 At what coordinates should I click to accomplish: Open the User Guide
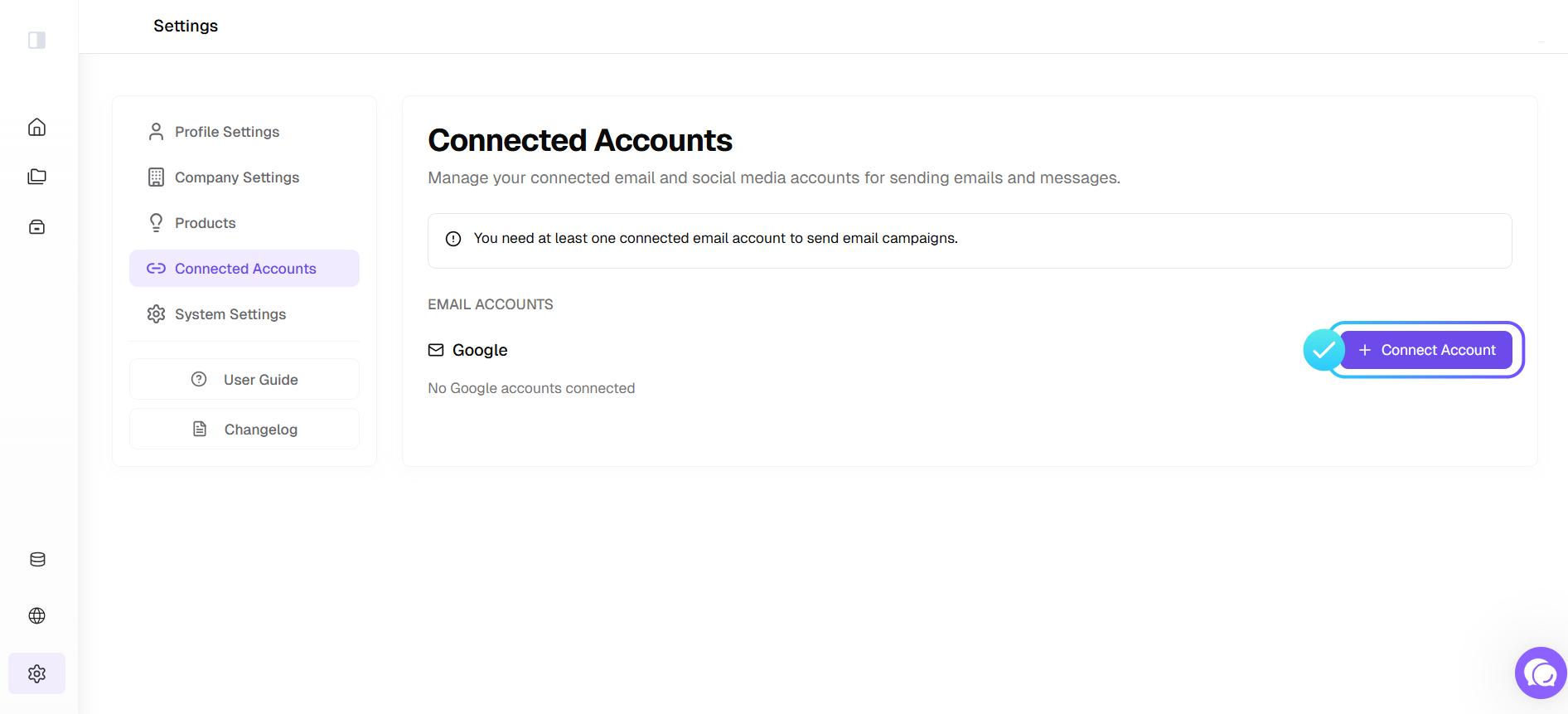(244, 379)
